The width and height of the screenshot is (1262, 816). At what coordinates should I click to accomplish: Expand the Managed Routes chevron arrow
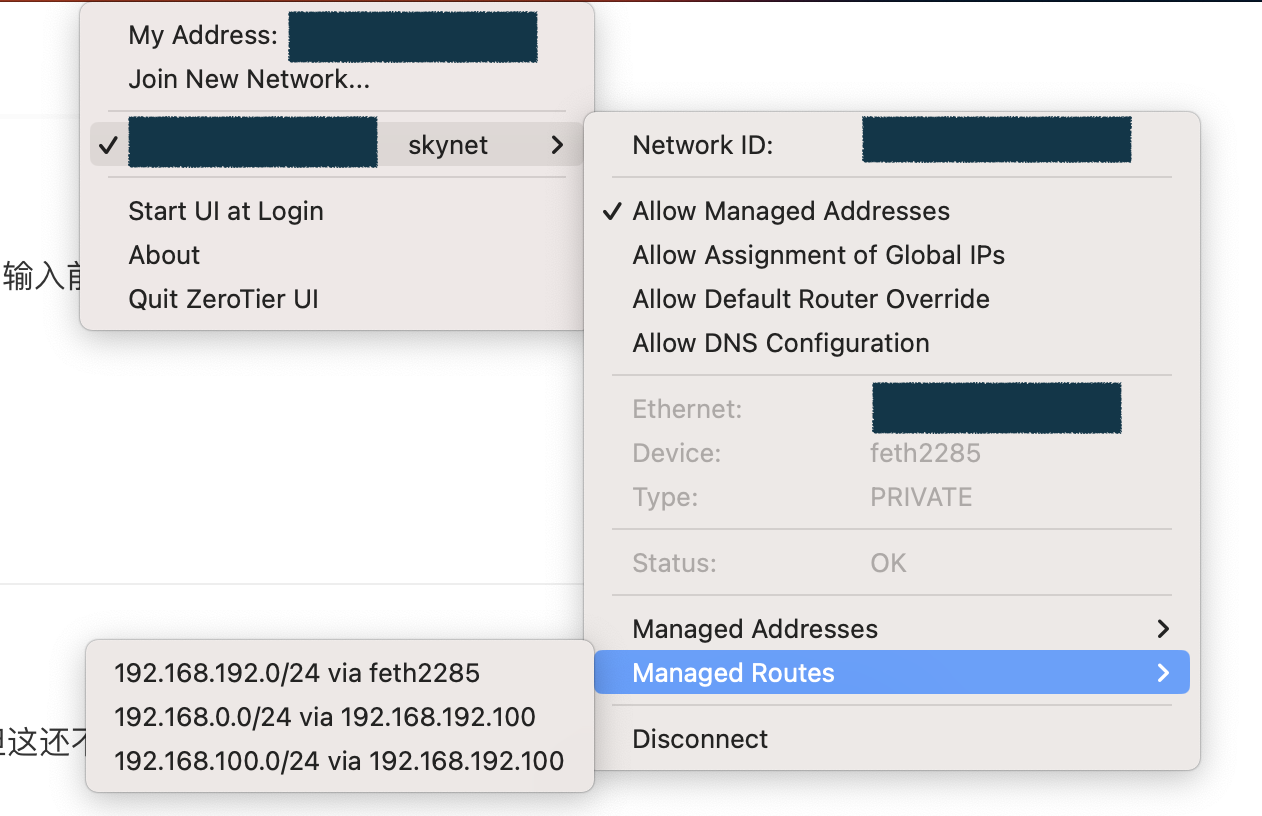point(1162,673)
